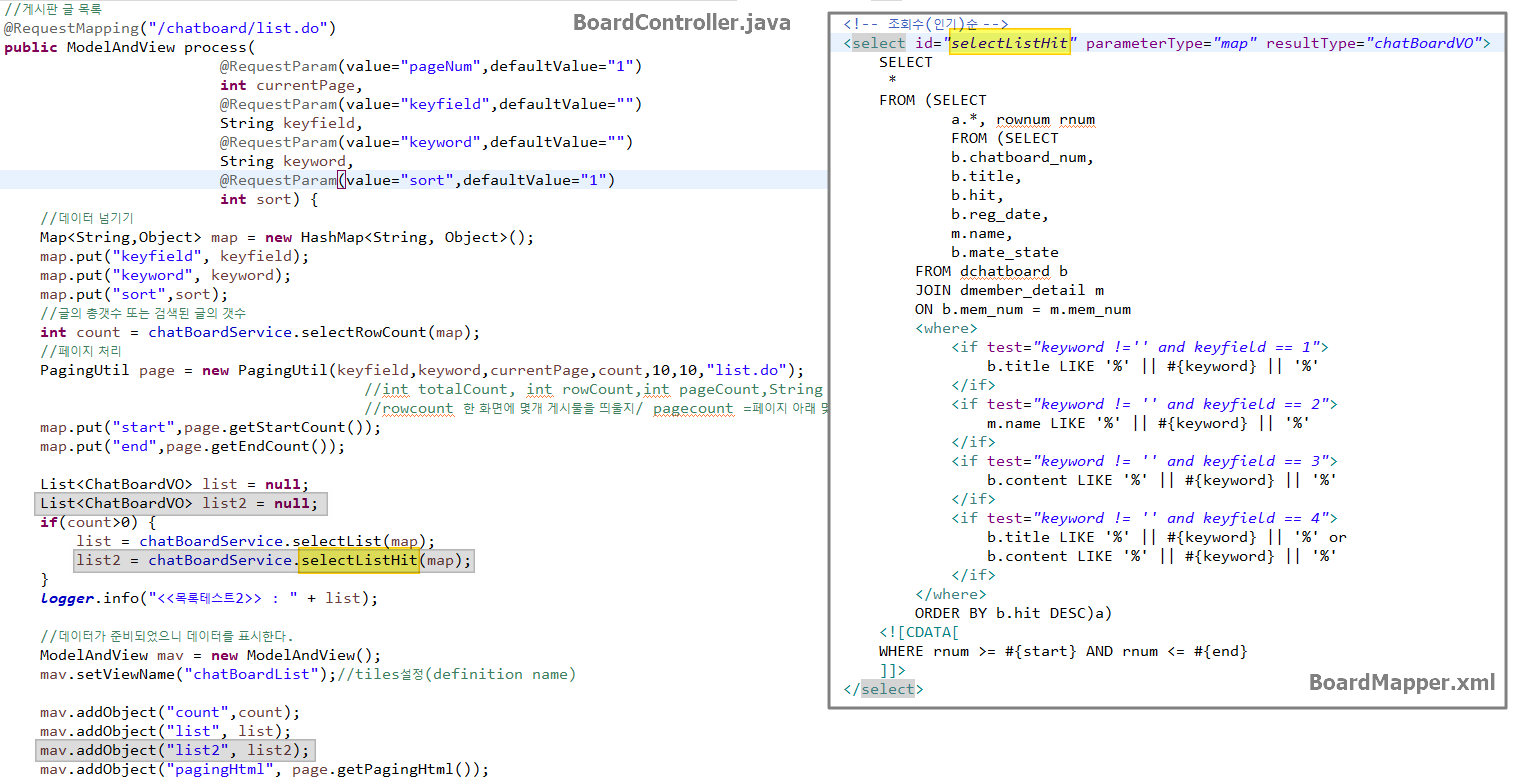Click the '//데이터 넘기기' comment
1519x783 pixels.
(x=86, y=218)
